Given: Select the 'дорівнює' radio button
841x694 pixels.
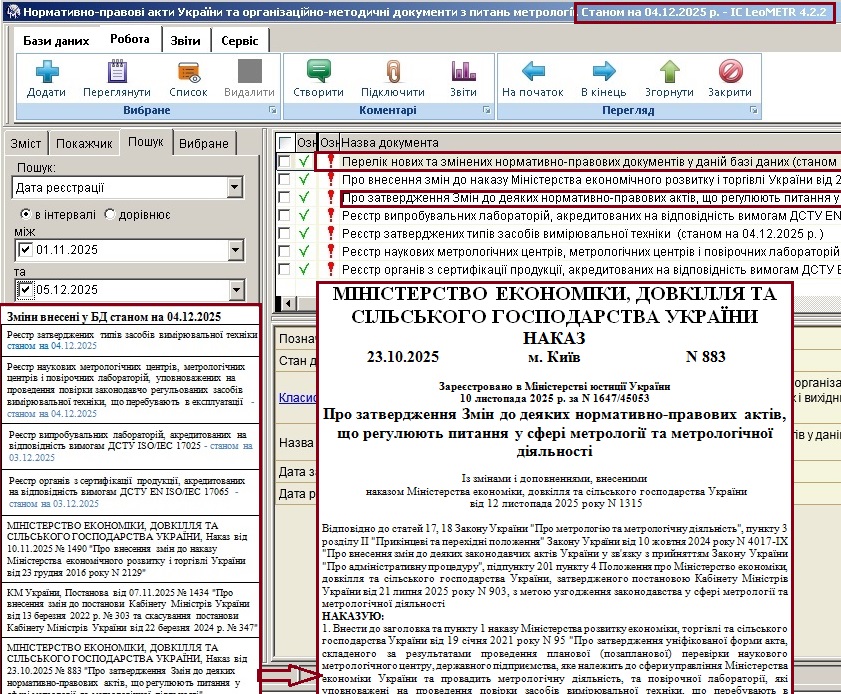Looking at the screenshot, I should point(110,215).
